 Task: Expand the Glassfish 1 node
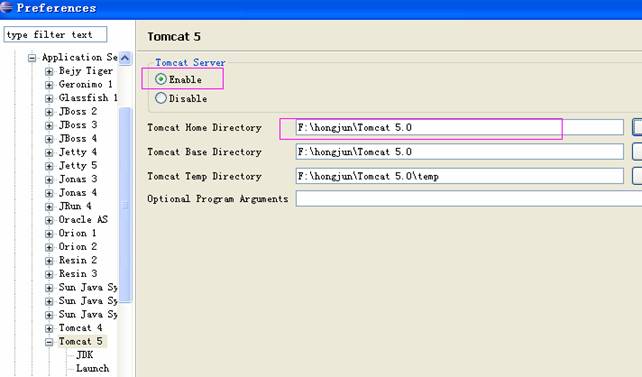click(49, 98)
